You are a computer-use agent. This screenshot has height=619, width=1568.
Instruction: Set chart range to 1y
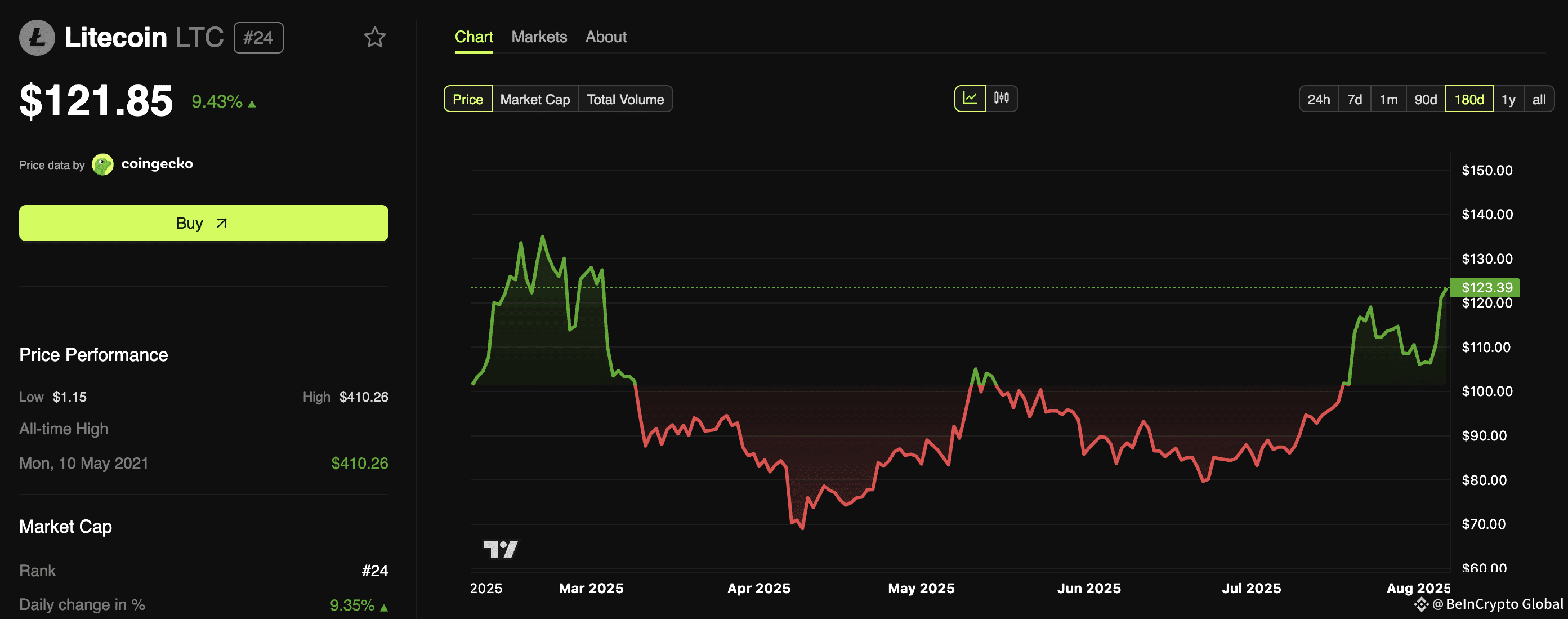(x=1508, y=99)
